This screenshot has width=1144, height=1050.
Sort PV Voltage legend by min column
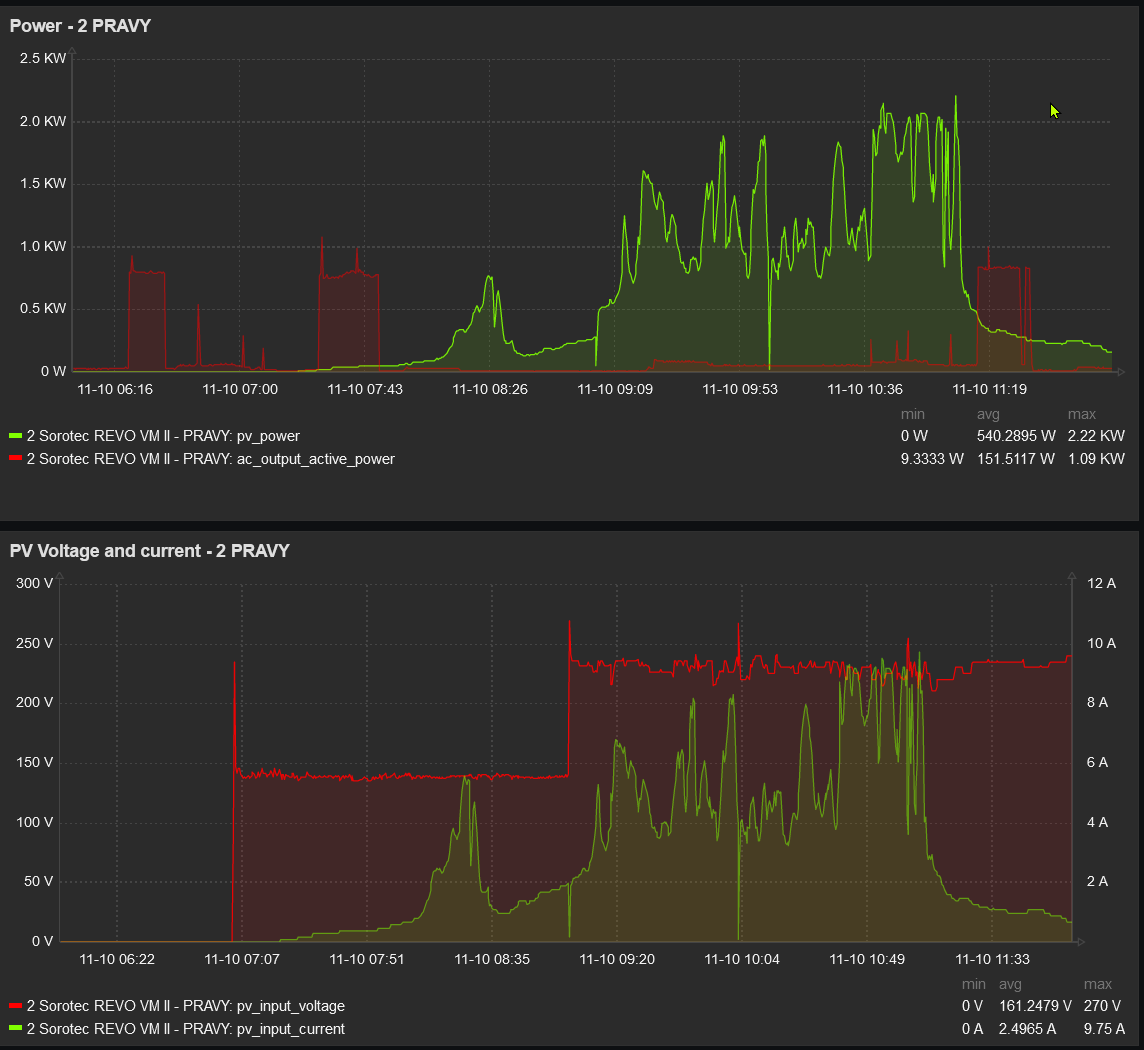pos(973,985)
